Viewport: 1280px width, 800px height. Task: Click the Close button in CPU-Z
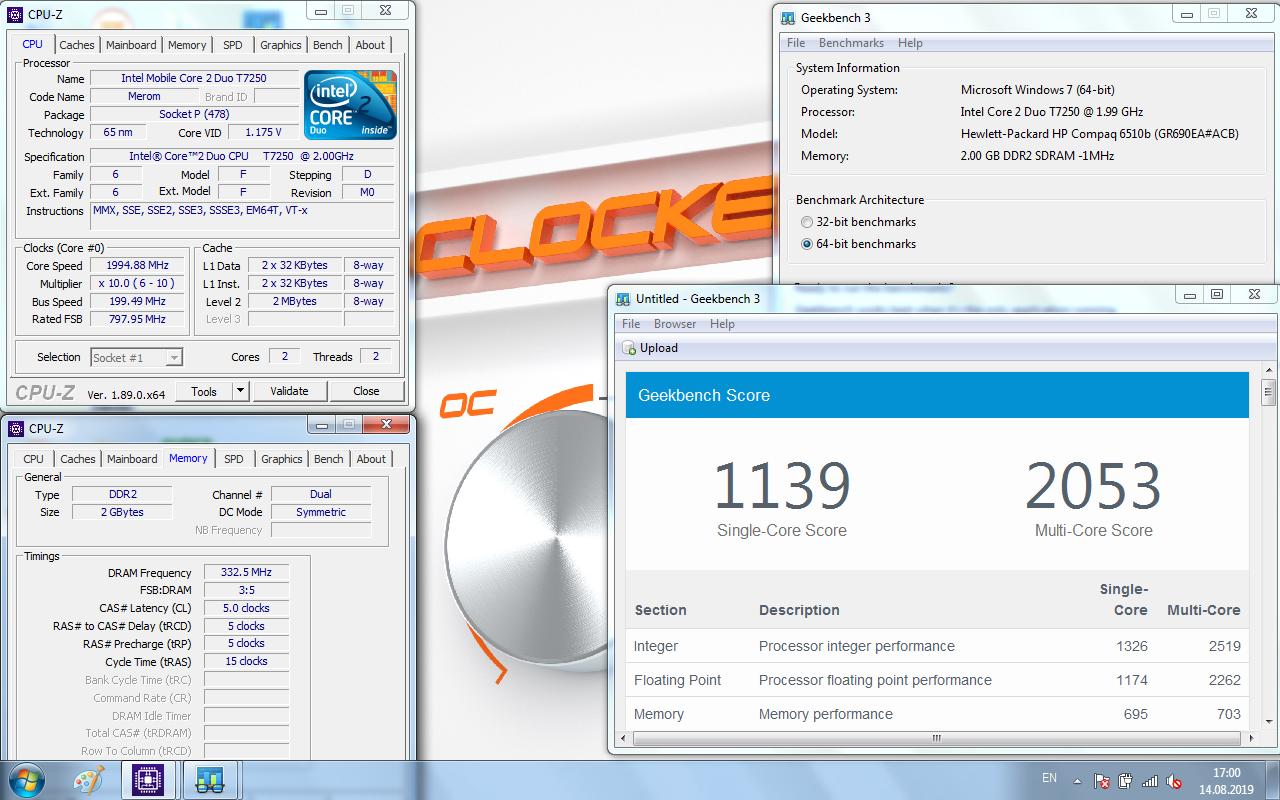366,391
